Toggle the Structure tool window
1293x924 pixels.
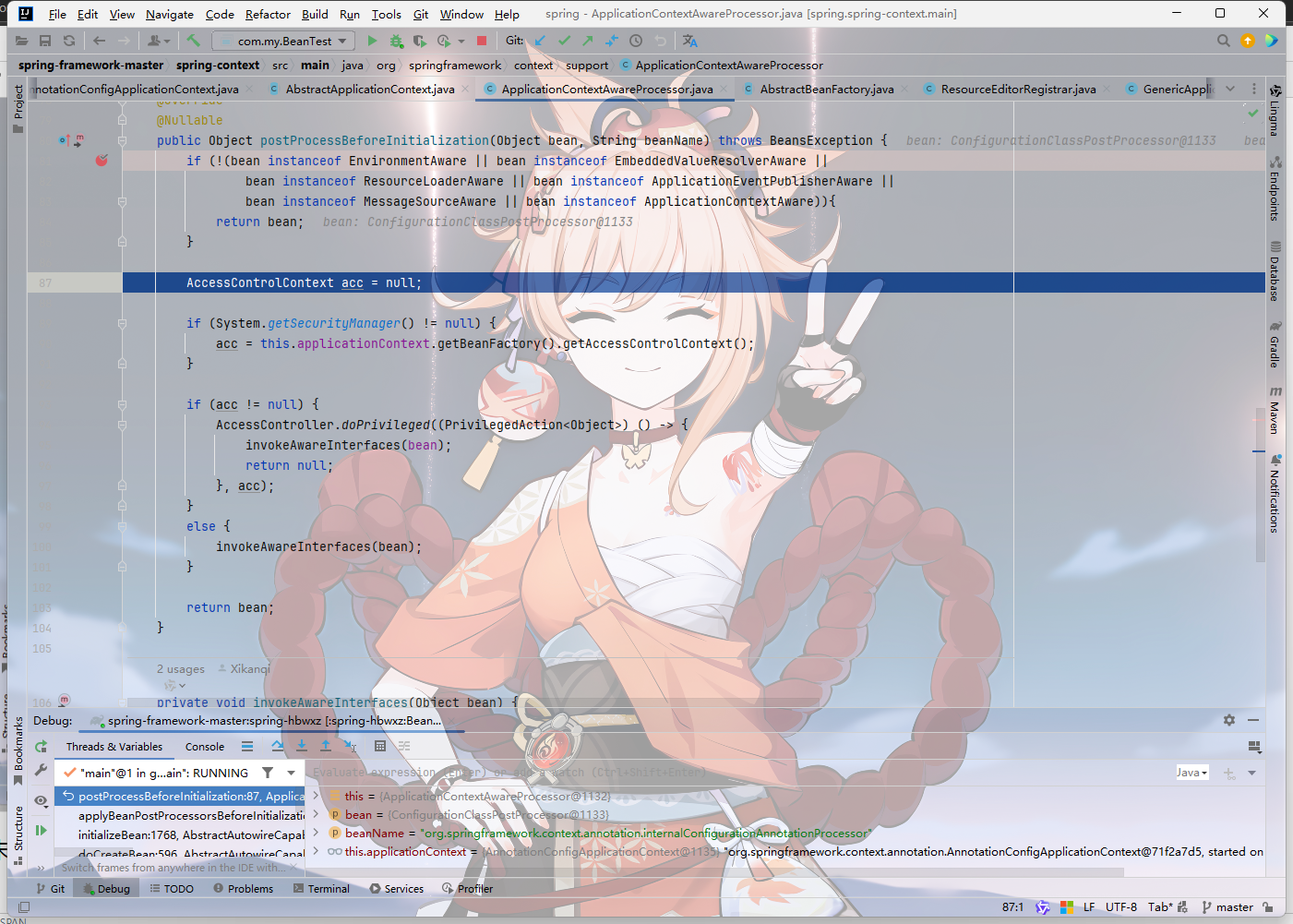[18, 835]
